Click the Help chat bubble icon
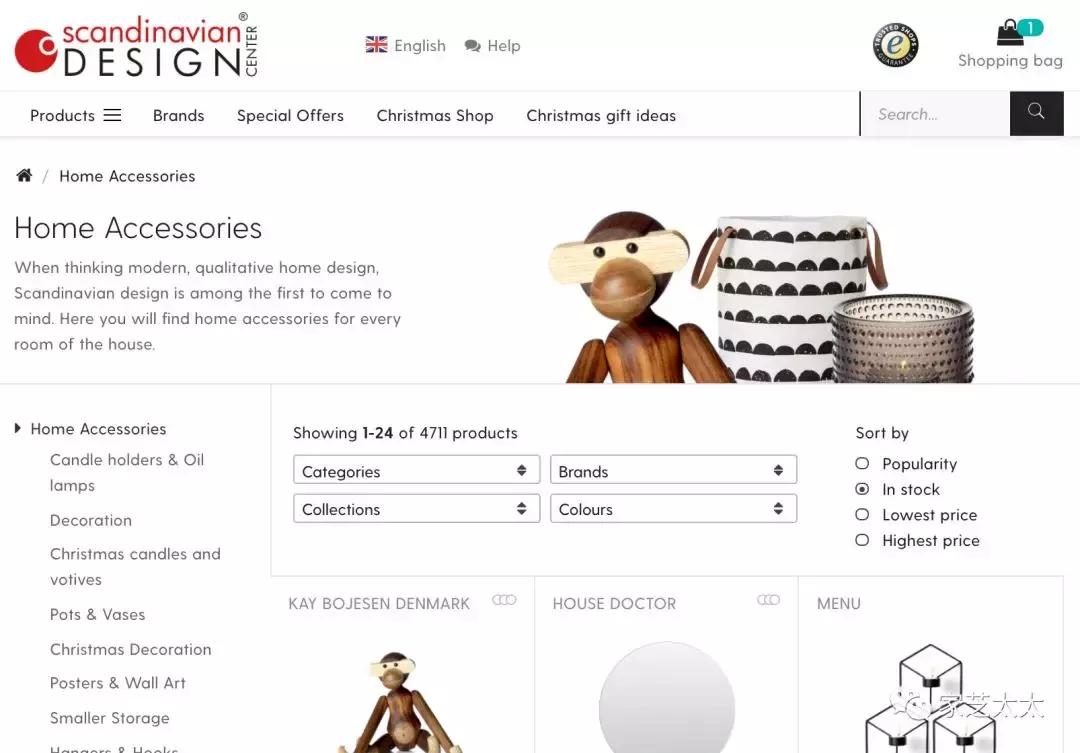Image resolution: width=1080 pixels, height=753 pixels. pos(472,46)
